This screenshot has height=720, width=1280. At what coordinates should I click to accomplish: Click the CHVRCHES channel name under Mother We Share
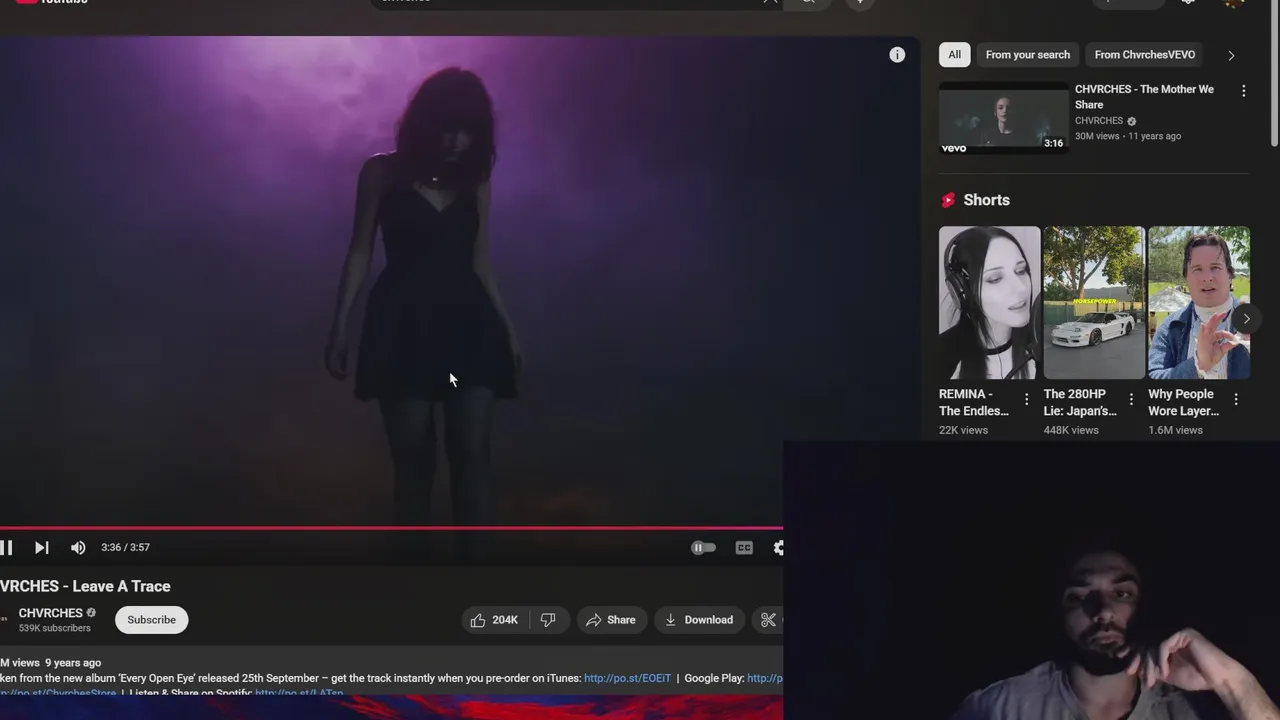(x=1099, y=120)
